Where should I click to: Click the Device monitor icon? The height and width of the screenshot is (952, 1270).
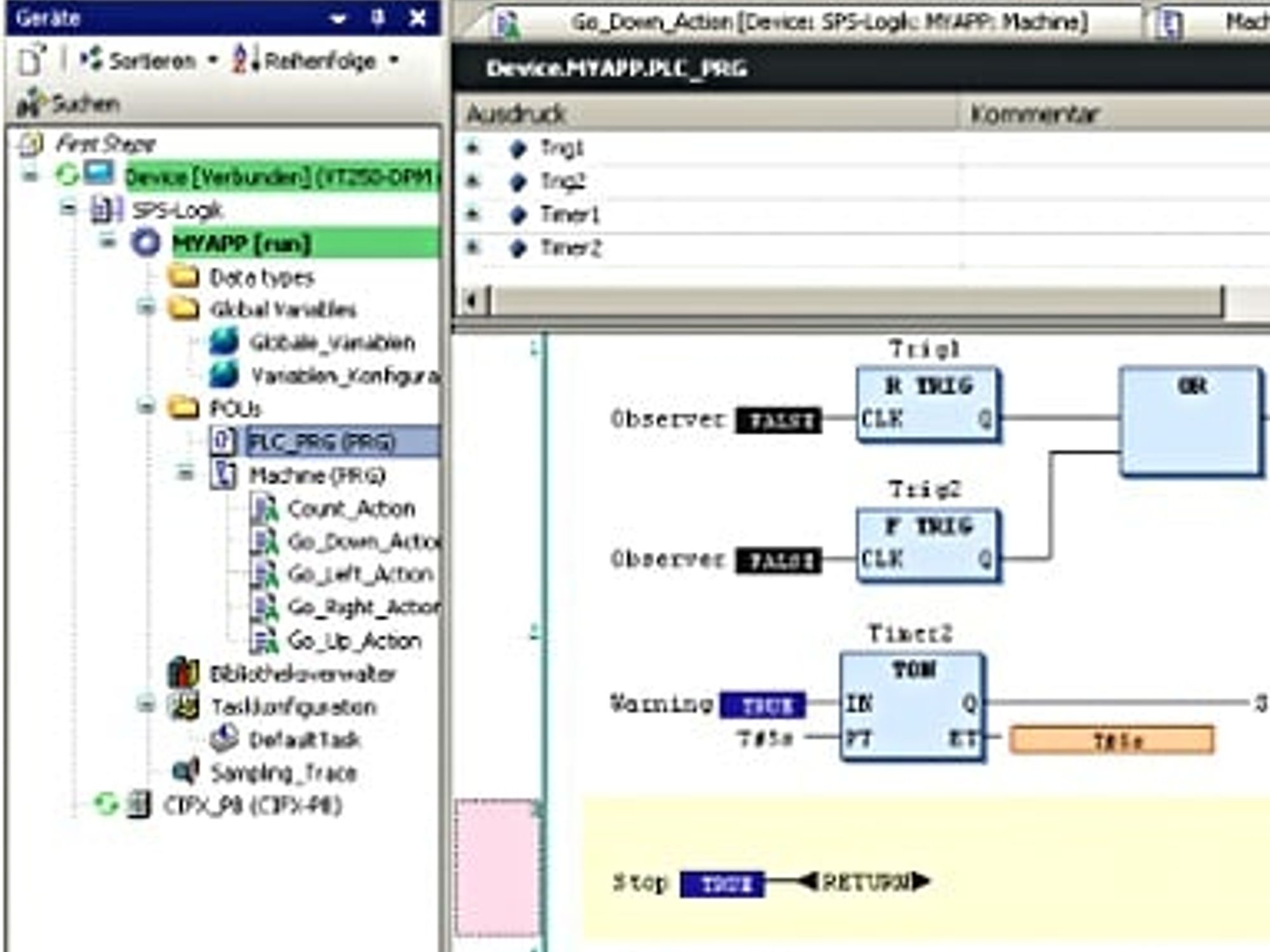[x=99, y=173]
